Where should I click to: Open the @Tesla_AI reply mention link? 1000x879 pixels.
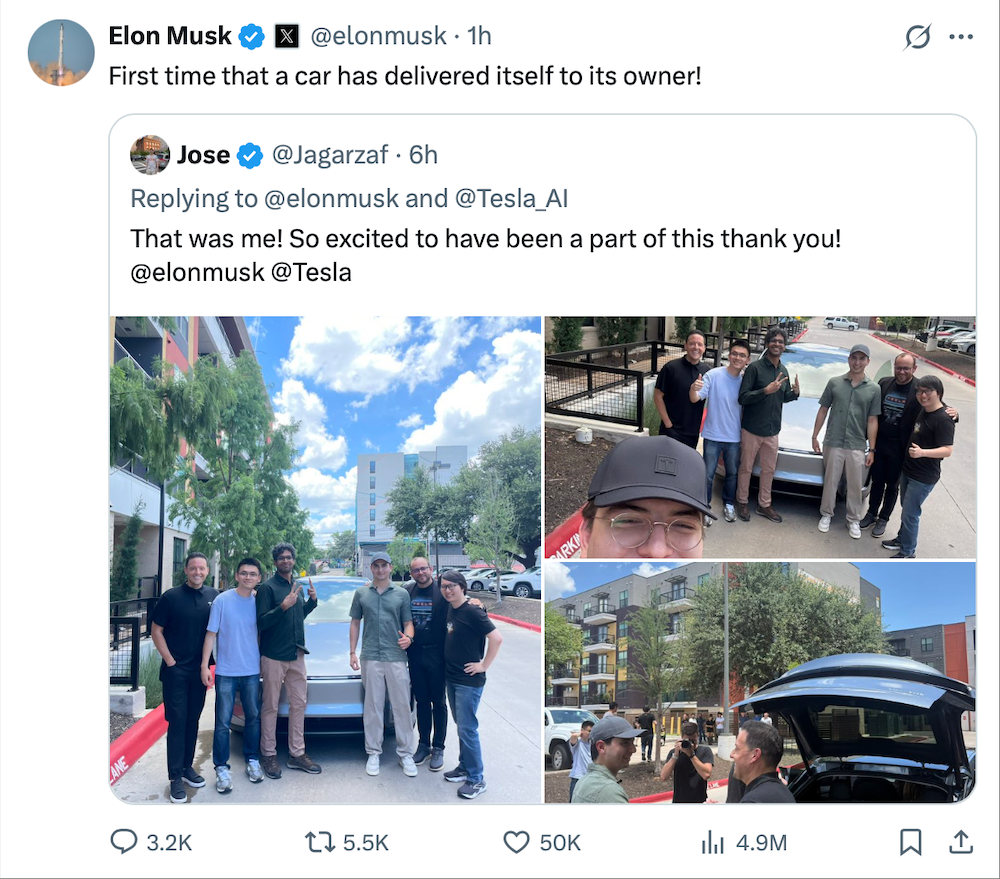(x=511, y=198)
